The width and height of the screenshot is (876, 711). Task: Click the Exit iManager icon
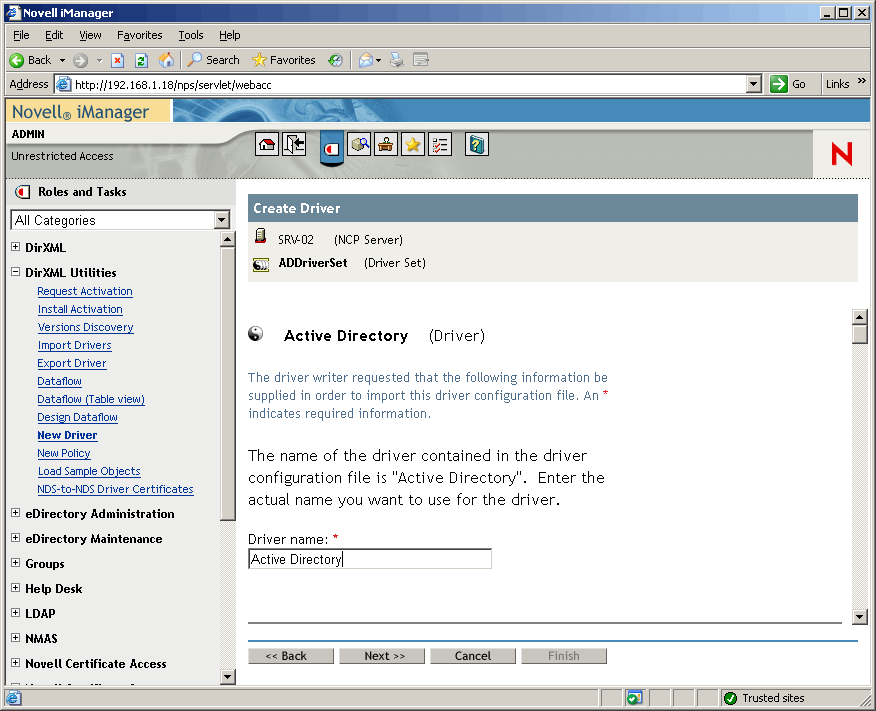click(293, 144)
